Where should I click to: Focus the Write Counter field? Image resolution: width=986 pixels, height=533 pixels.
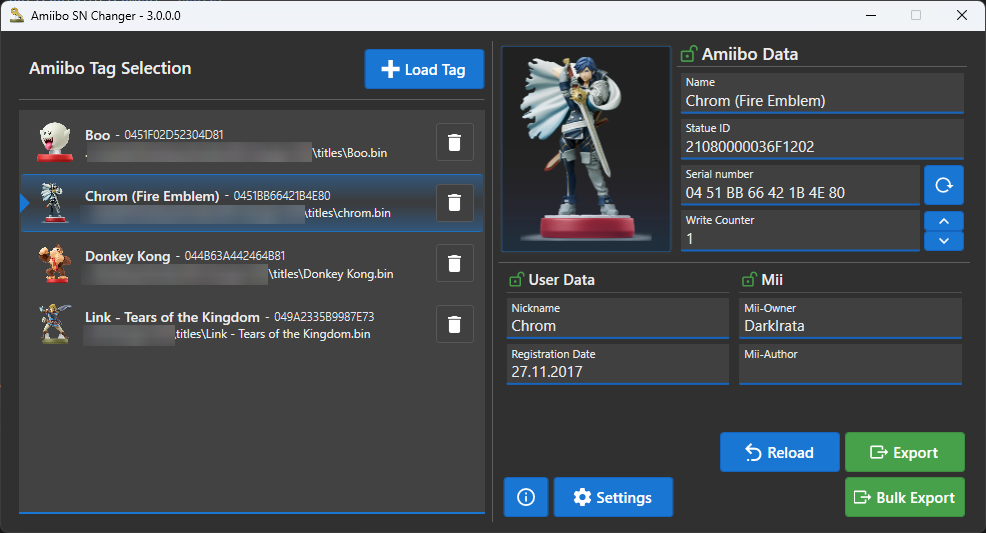(800, 231)
